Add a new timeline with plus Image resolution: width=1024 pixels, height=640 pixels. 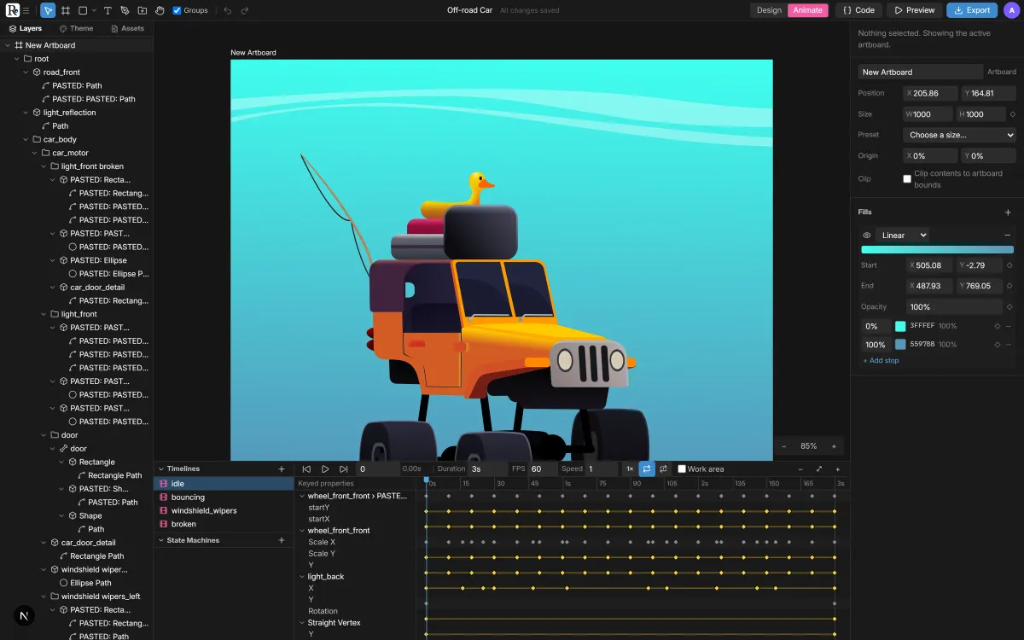click(281, 469)
